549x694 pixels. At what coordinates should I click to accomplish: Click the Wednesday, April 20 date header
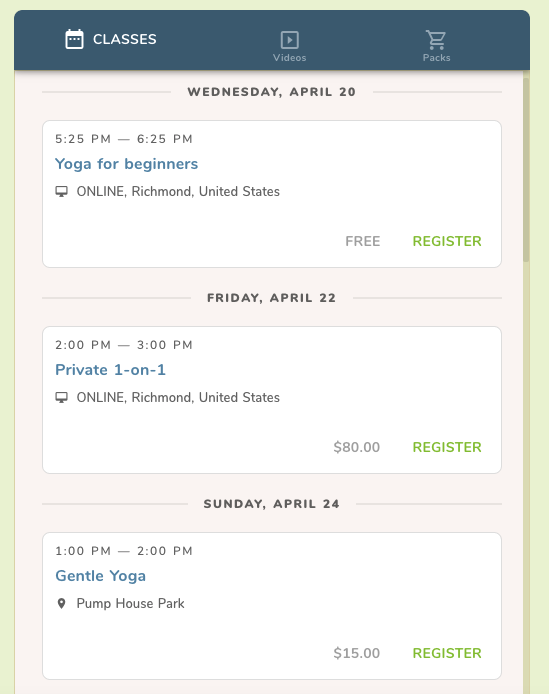tap(271, 92)
